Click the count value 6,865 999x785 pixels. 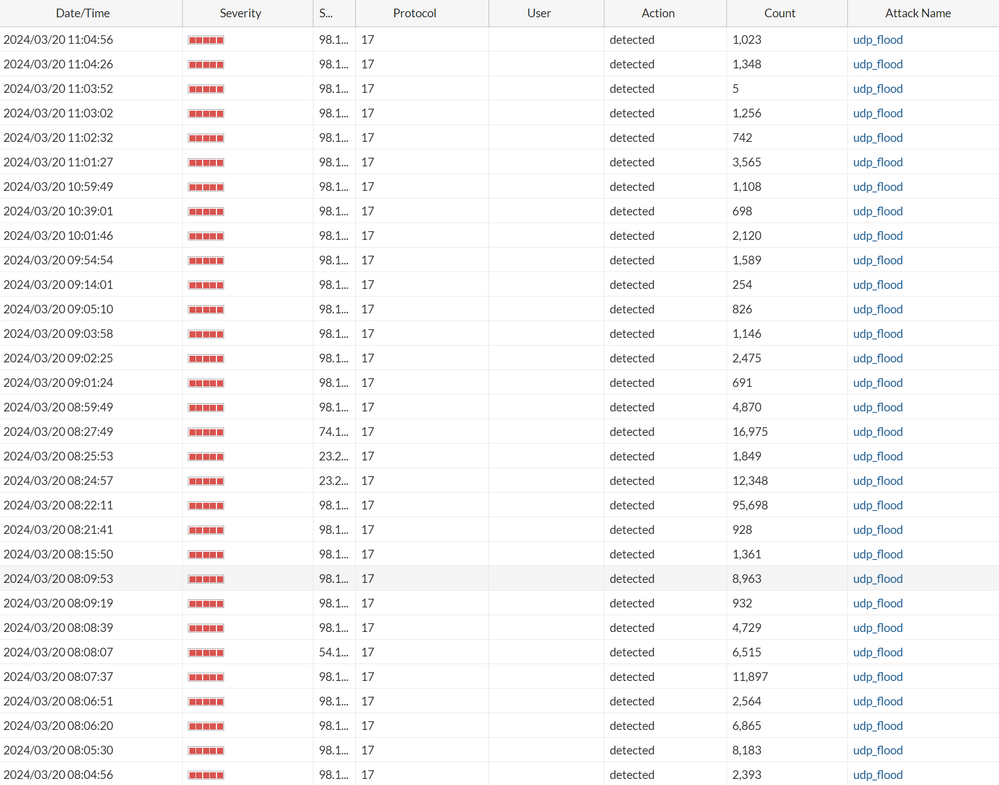(747, 726)
